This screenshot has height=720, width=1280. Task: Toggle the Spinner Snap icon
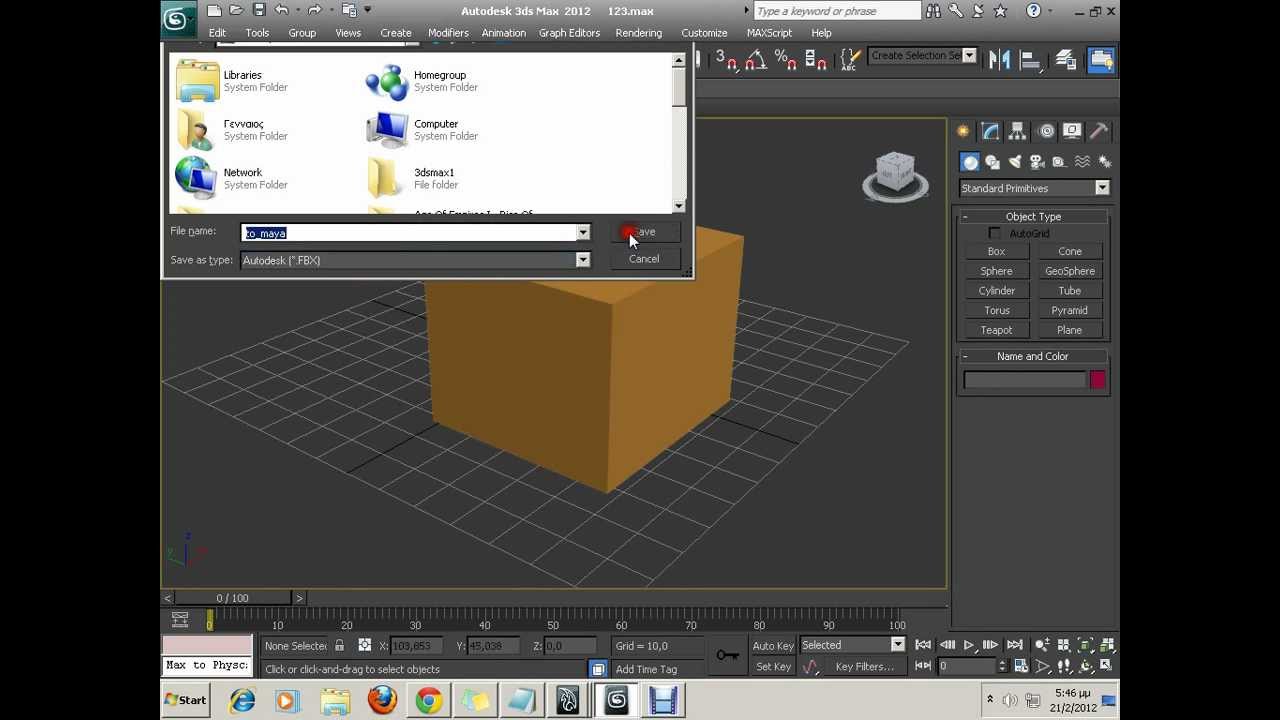coord(815,60)
